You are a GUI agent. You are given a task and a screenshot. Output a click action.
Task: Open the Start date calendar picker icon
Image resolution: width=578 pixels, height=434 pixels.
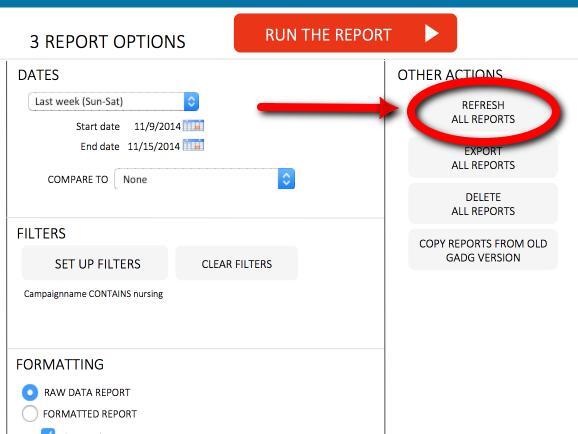[194, 126]
